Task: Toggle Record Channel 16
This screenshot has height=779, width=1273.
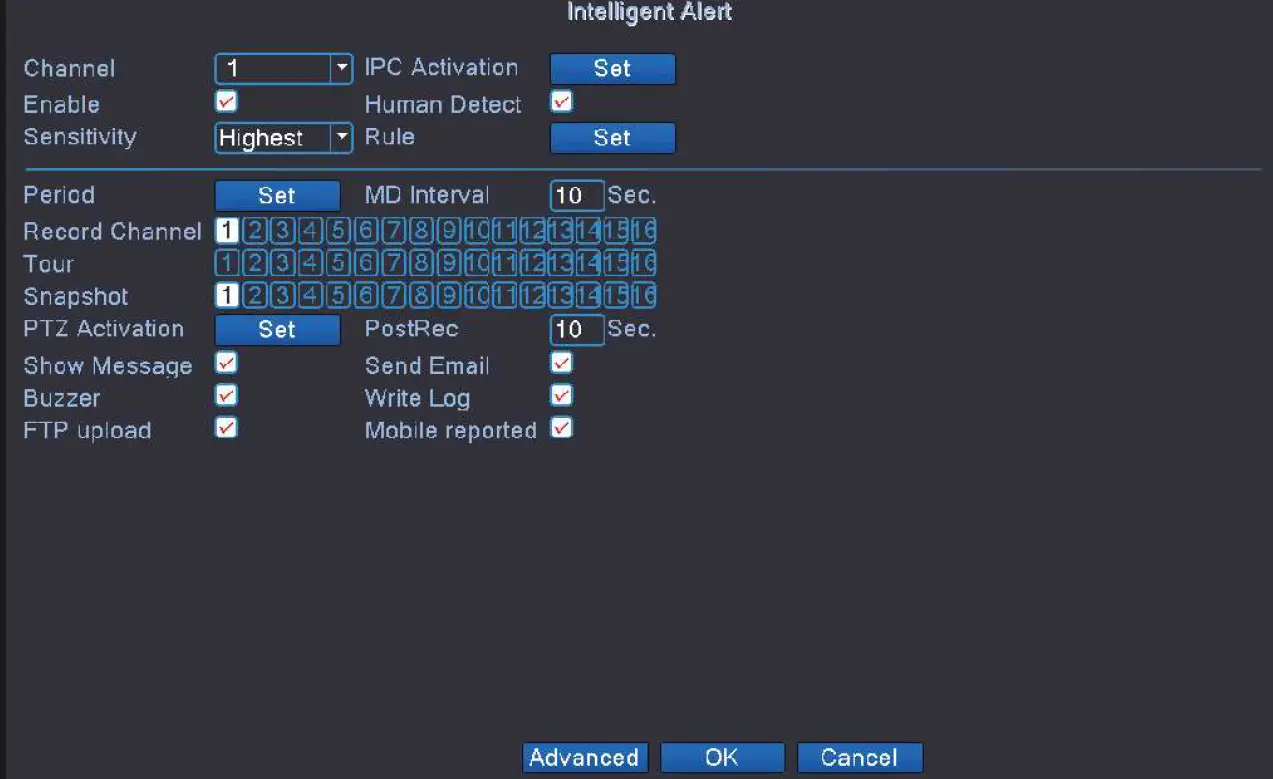Action: click(x=644, y=231)
